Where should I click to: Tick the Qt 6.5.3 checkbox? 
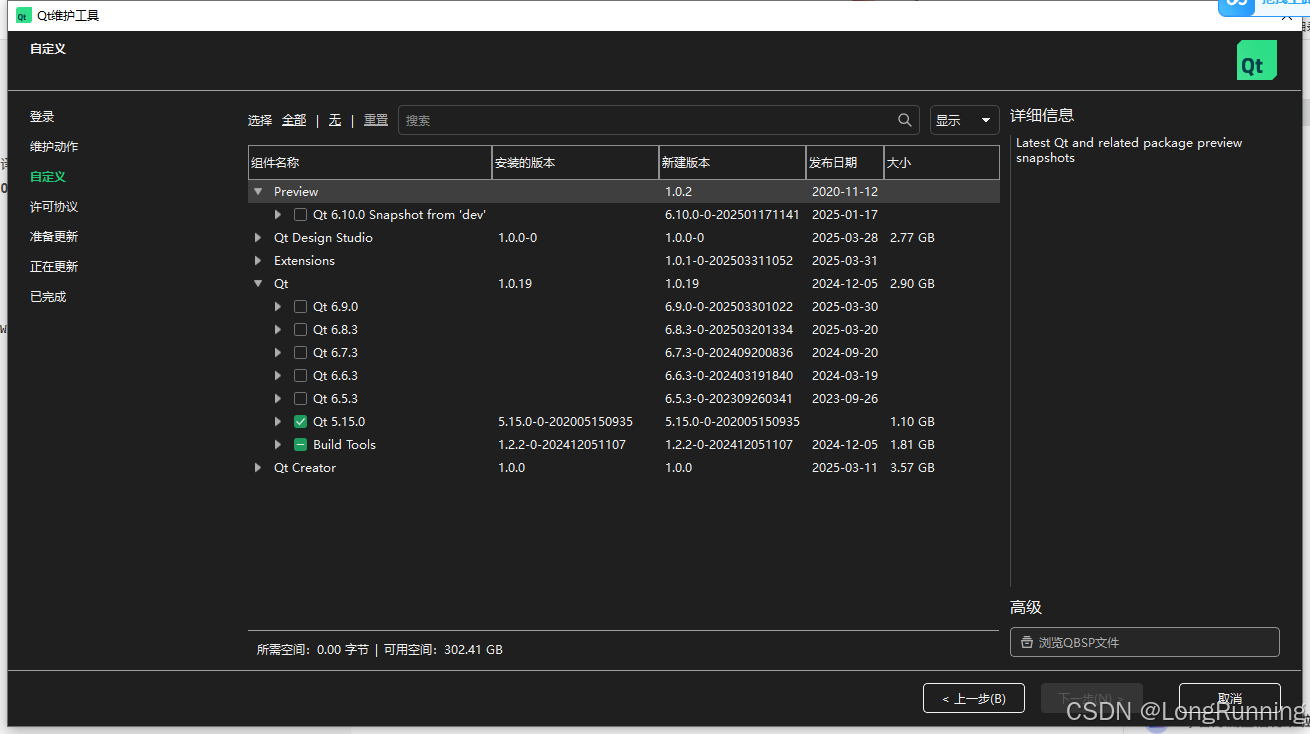300,399
